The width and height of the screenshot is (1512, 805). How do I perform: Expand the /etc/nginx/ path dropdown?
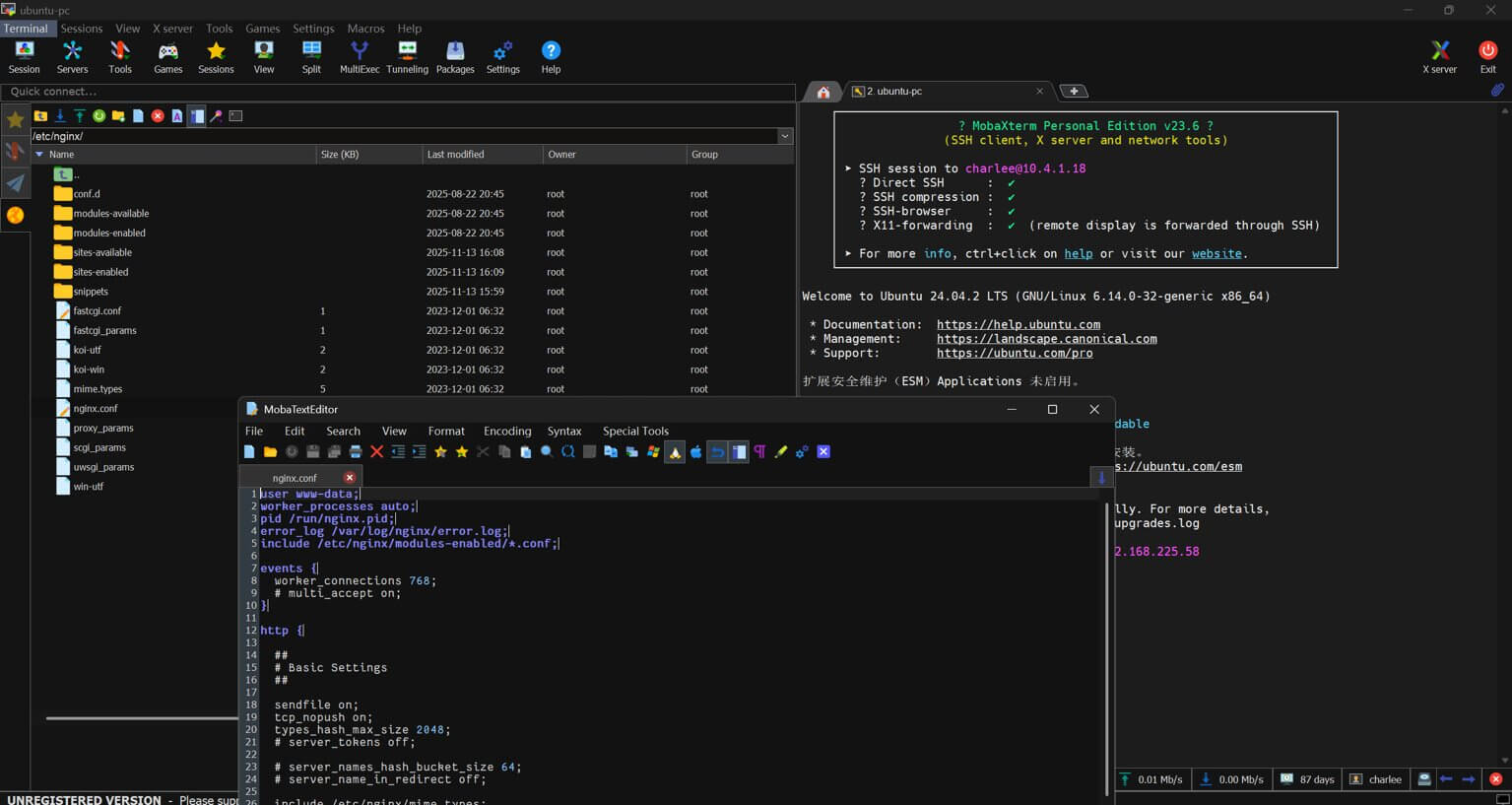[785, 136]
